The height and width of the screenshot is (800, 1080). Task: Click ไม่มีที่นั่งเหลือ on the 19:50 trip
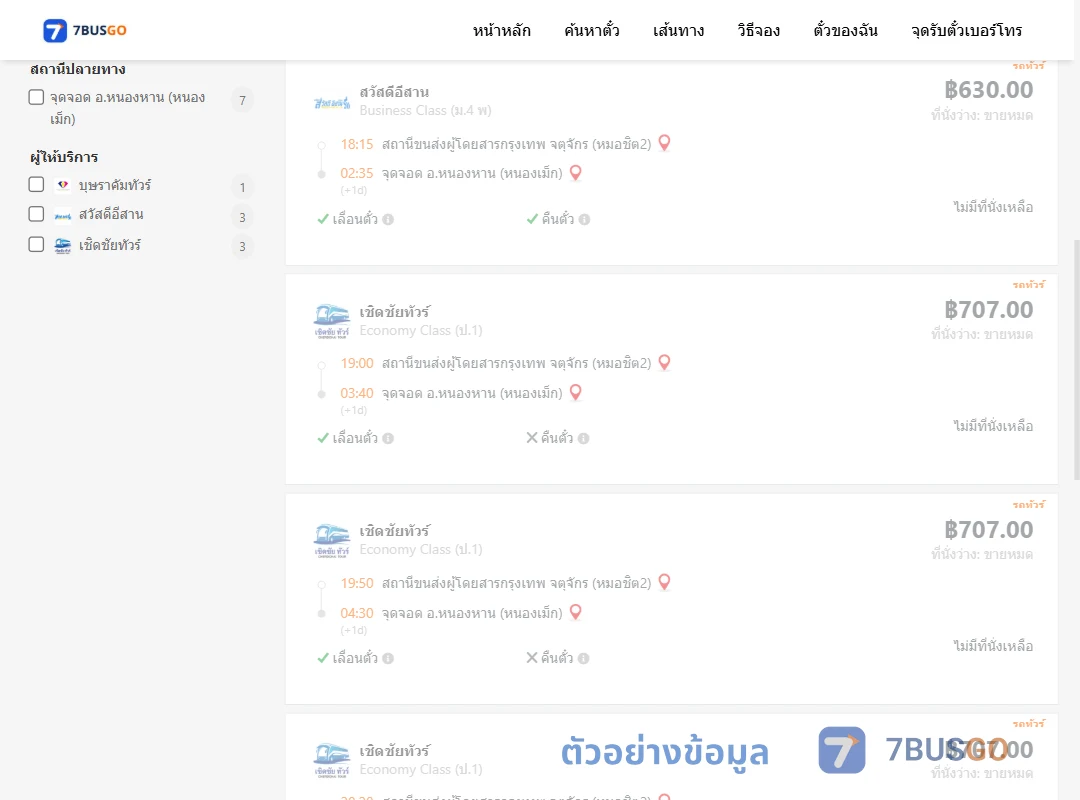(x=993, y=646)
